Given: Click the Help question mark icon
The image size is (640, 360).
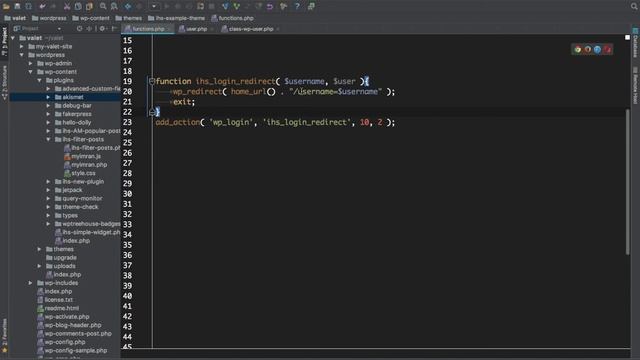Looking at the screenshot, I should 297,6.
